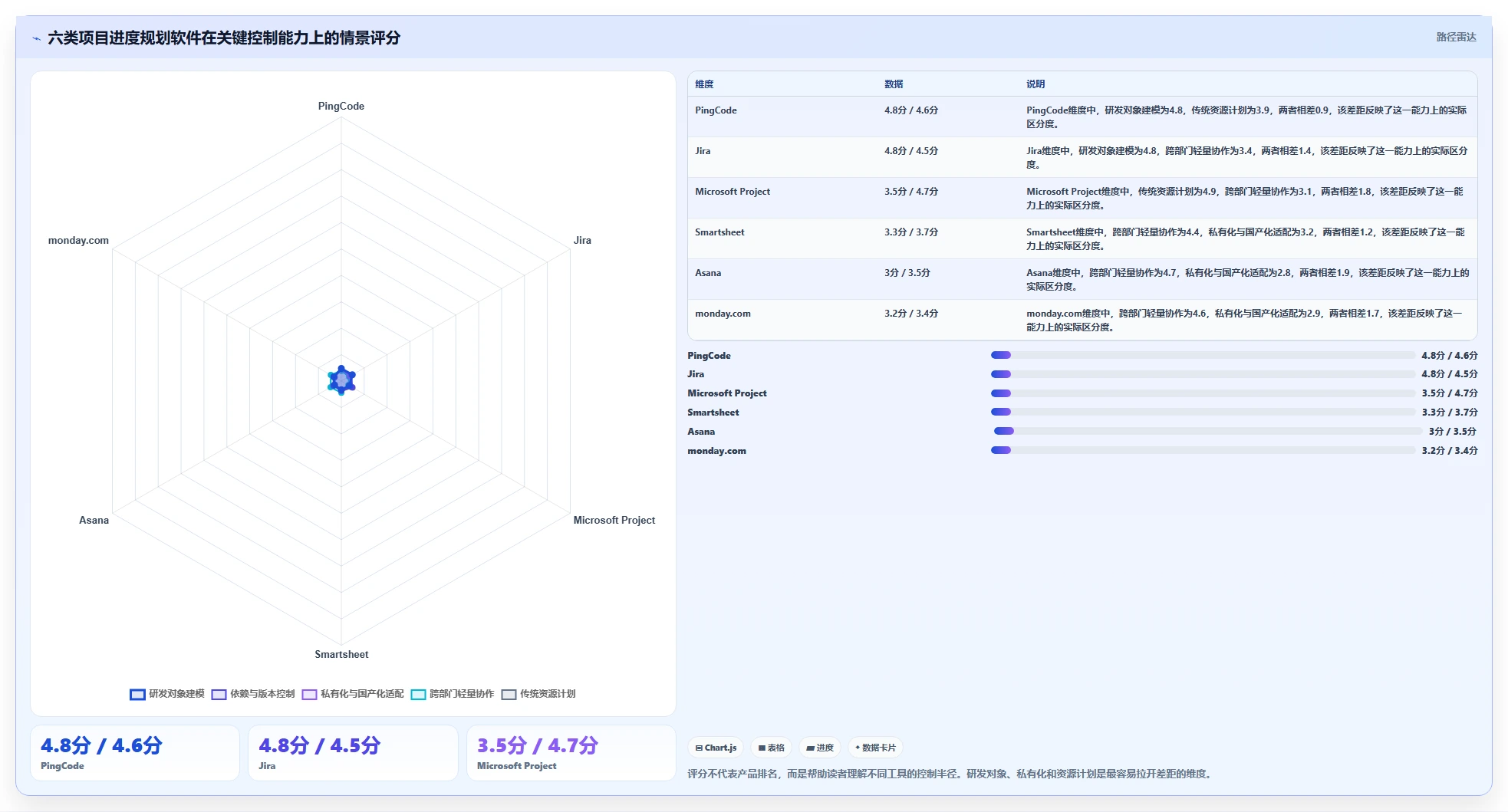This screenshot has width=1508, height=812.
Task: Click the Smartsheet label in the progress list
Action: click(713, 413)
